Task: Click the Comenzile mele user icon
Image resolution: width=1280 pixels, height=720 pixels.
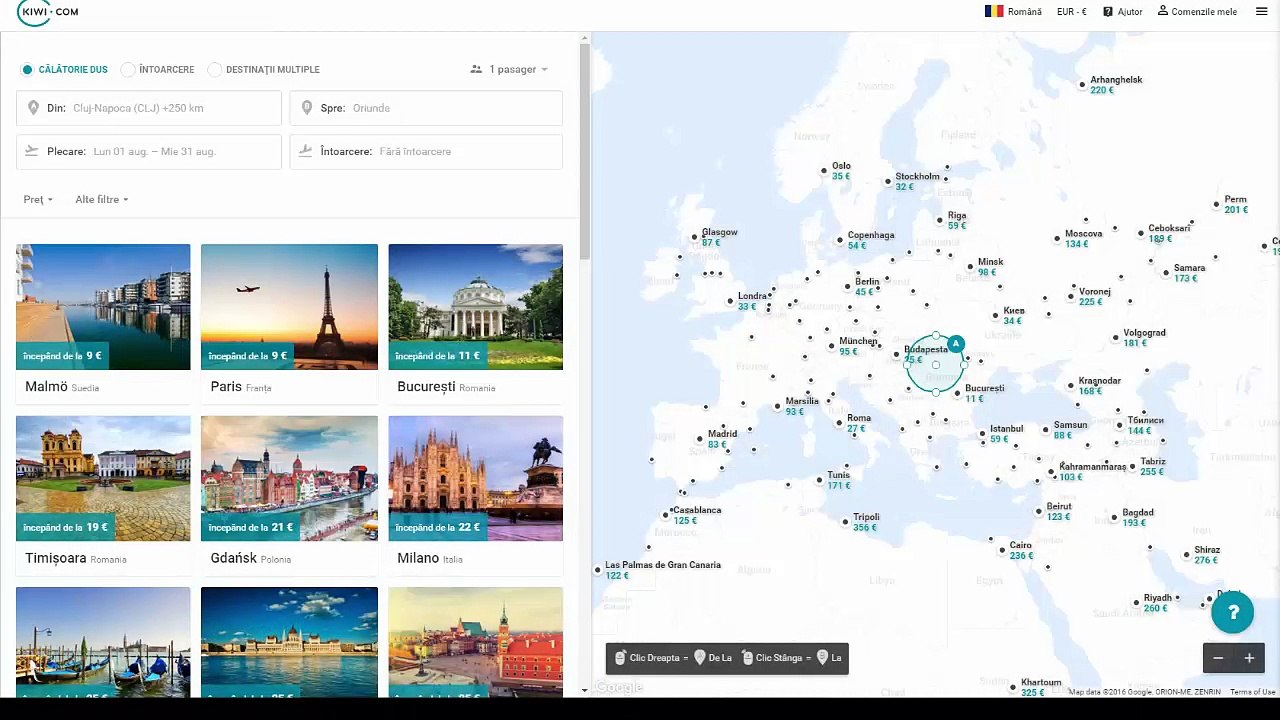Action: (x=1163, y=11)
